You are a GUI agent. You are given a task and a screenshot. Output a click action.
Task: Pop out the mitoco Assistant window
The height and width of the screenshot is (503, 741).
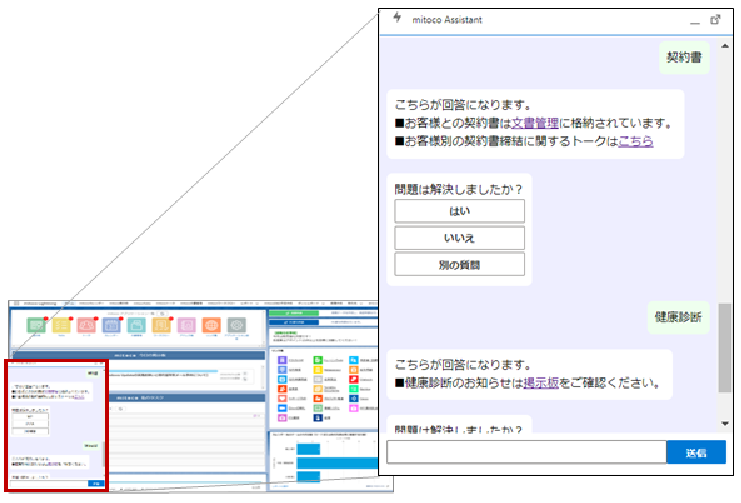click(x=715, y=20)
